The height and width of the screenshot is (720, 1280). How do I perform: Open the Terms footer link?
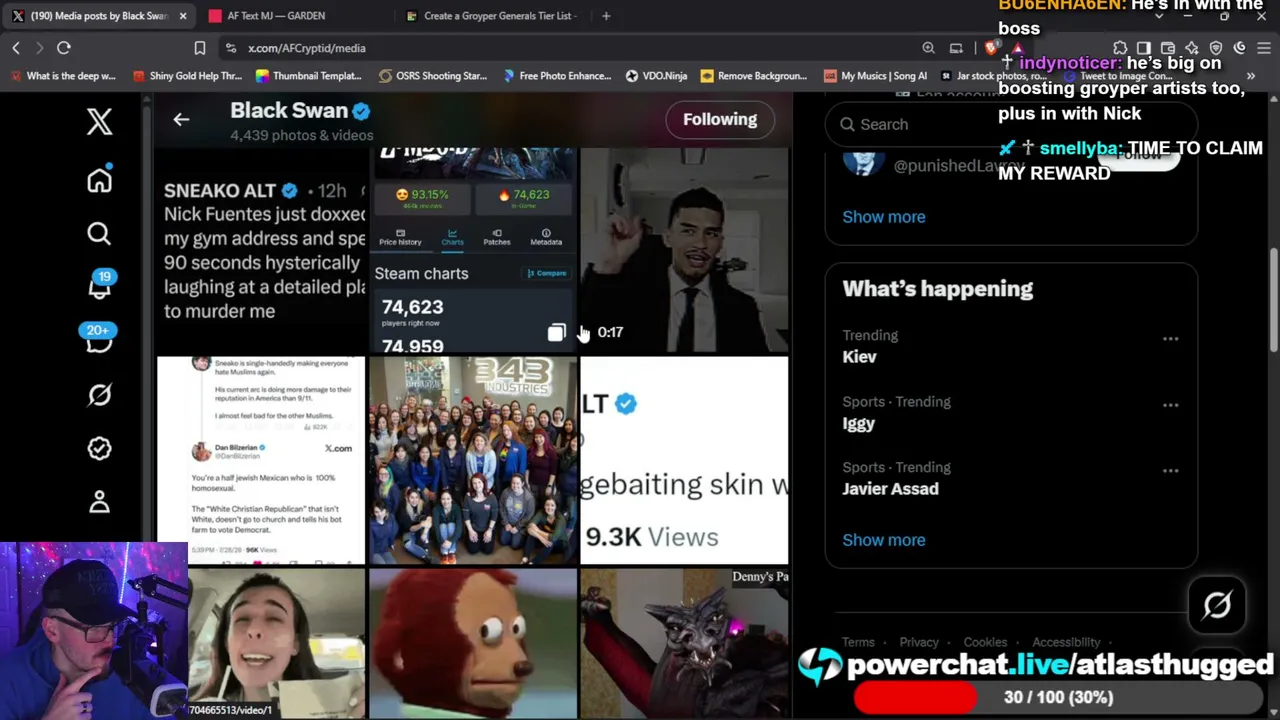[x=858, y=642]
